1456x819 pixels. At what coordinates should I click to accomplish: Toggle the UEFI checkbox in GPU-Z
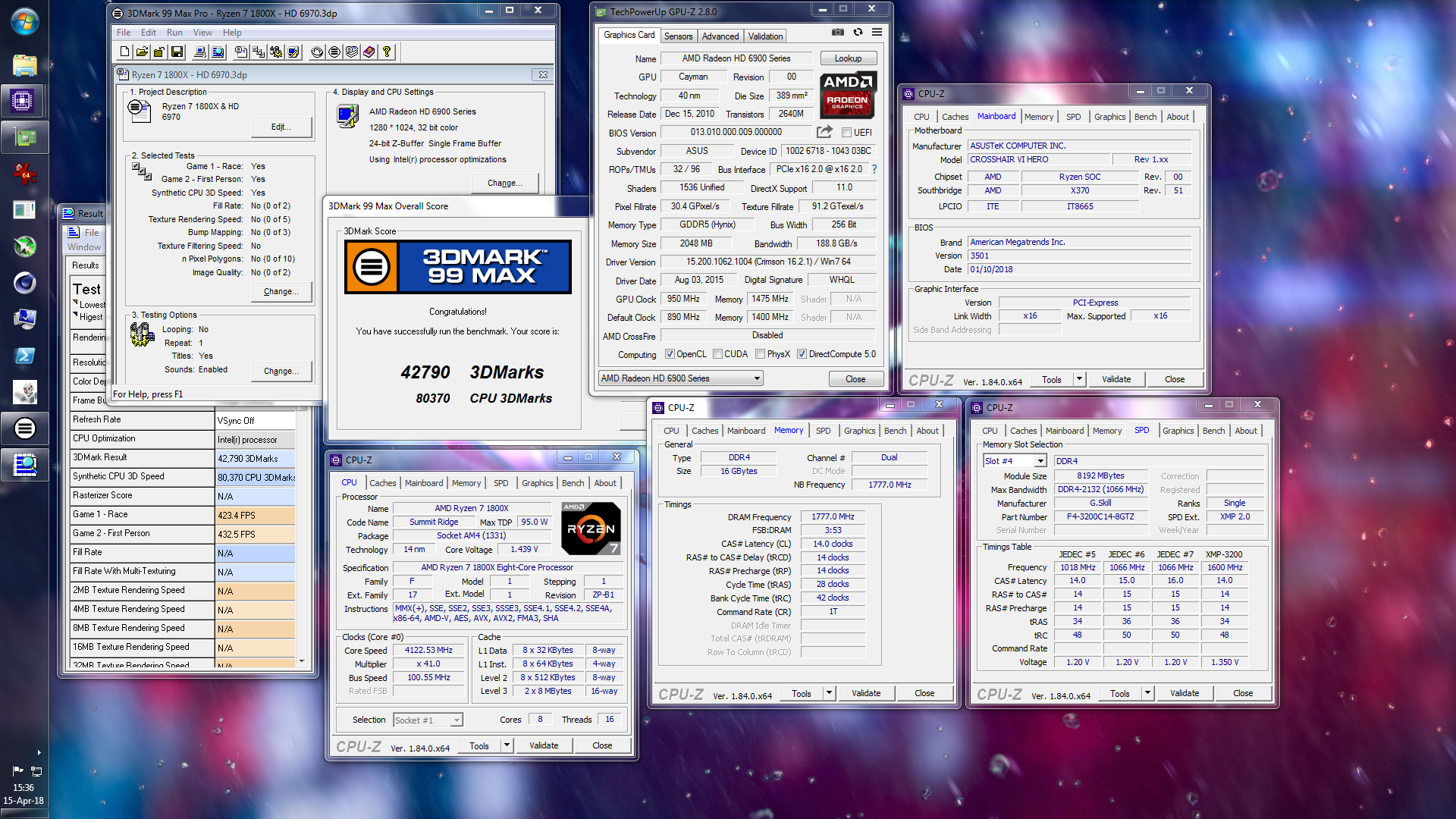pyautogui.click(x=846, y=133)
